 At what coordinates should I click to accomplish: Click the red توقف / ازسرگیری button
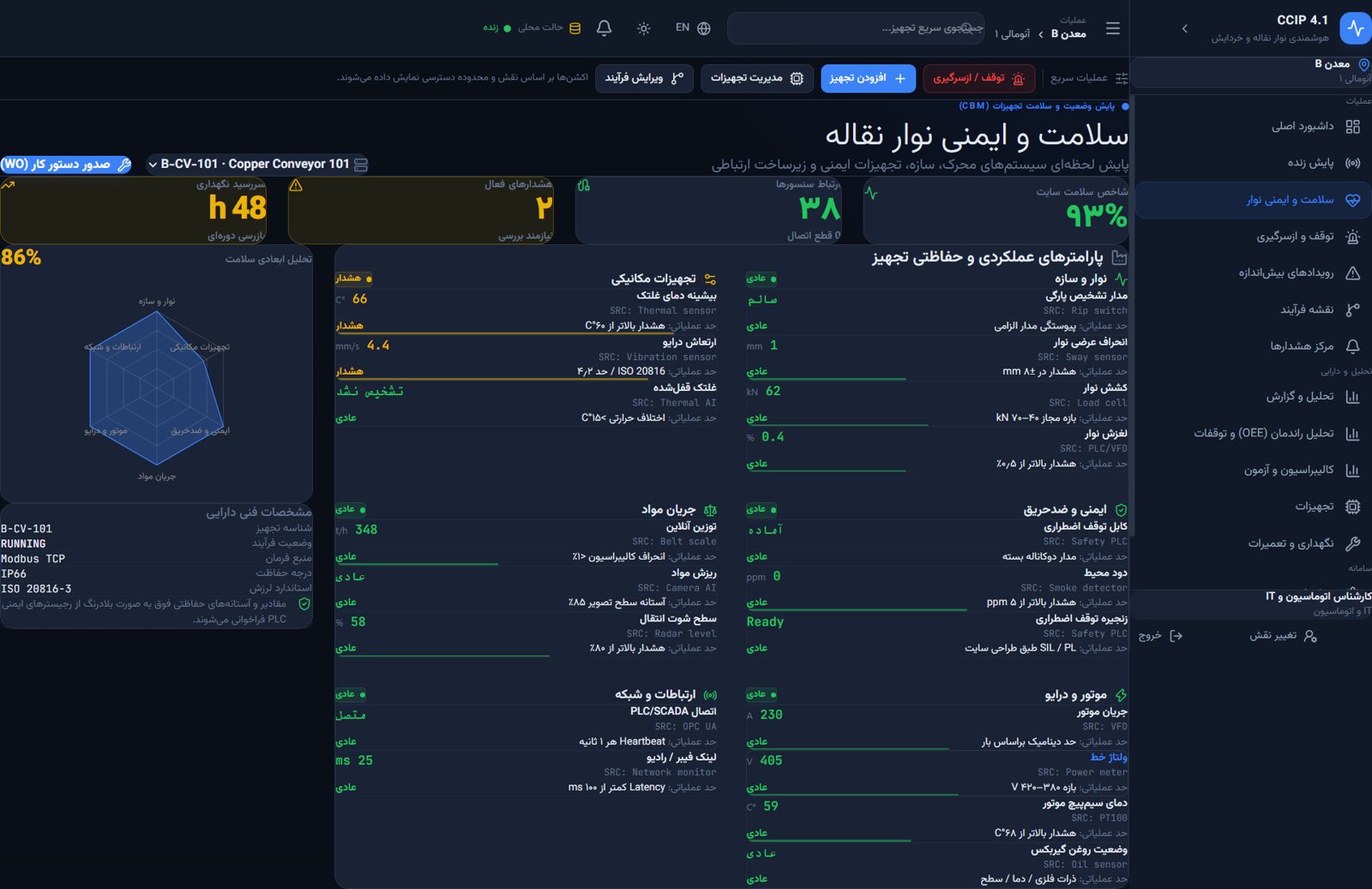tap(978, 78)
